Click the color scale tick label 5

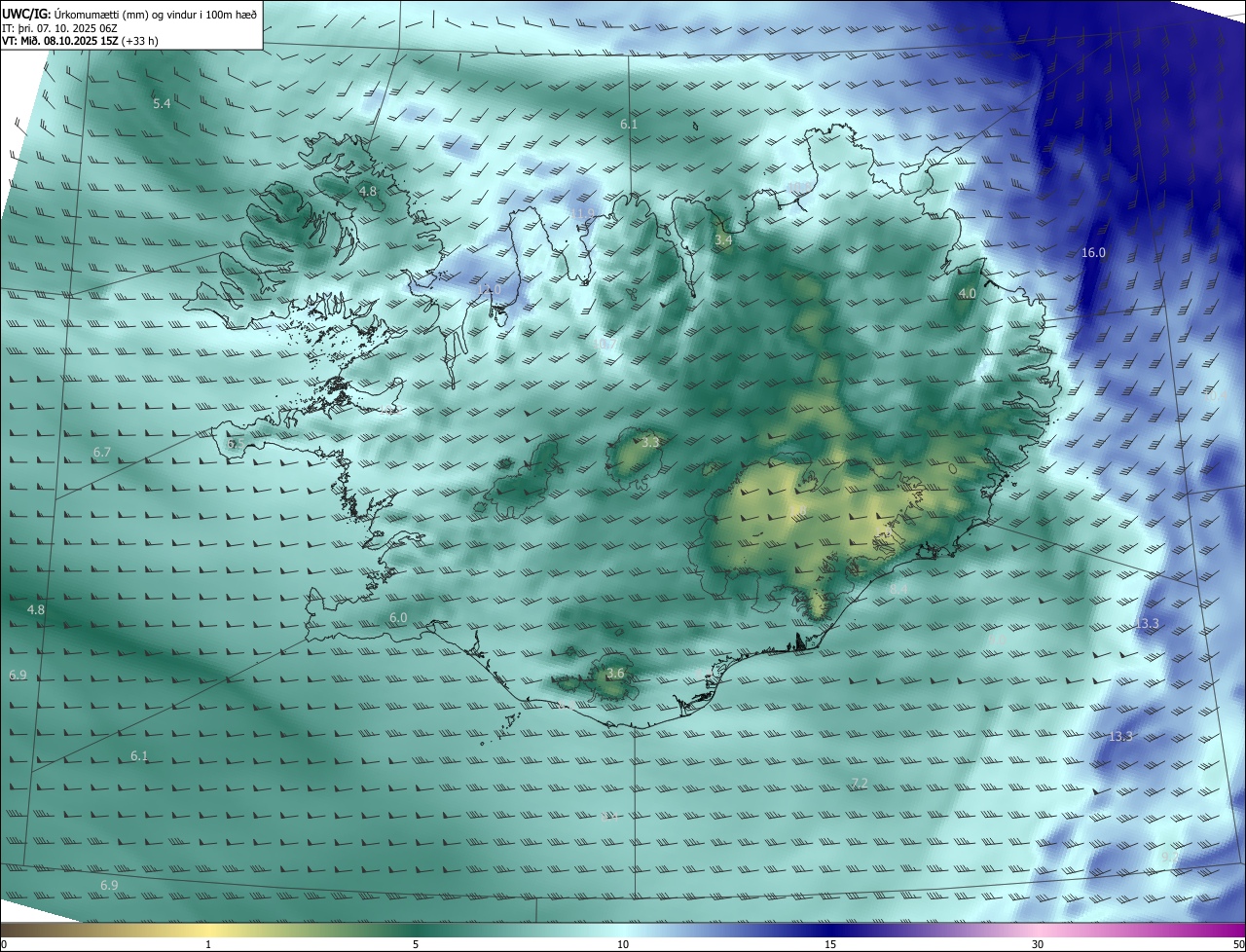(x=416, y=945)
